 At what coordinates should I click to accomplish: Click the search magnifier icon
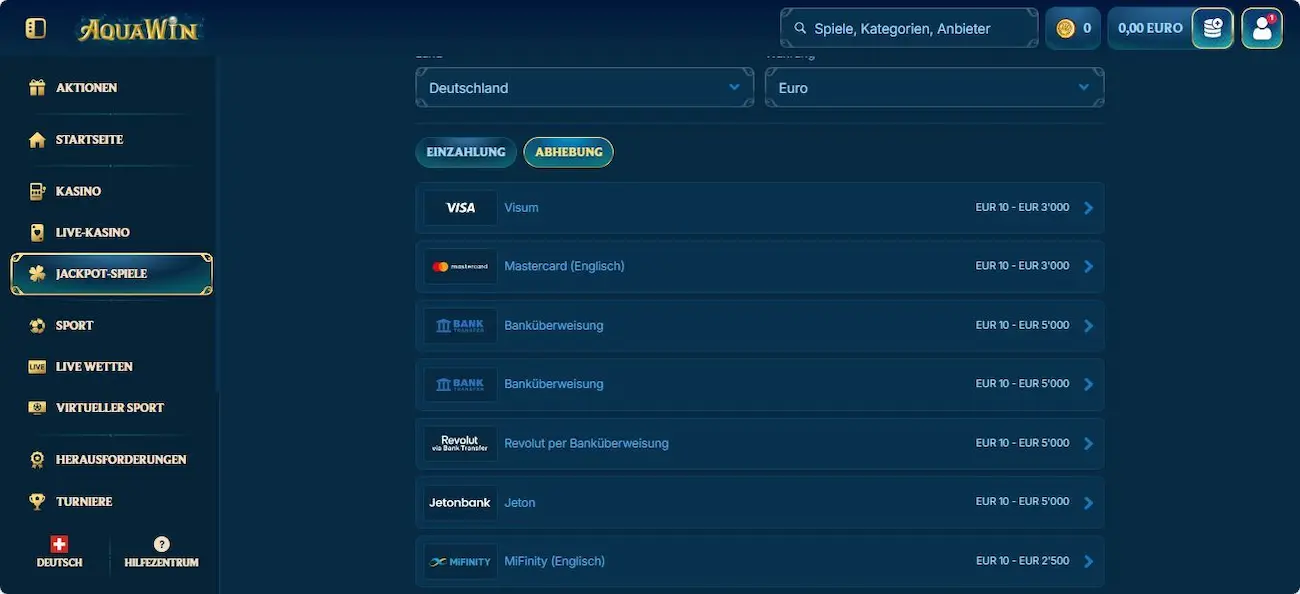tap(800, 29)
